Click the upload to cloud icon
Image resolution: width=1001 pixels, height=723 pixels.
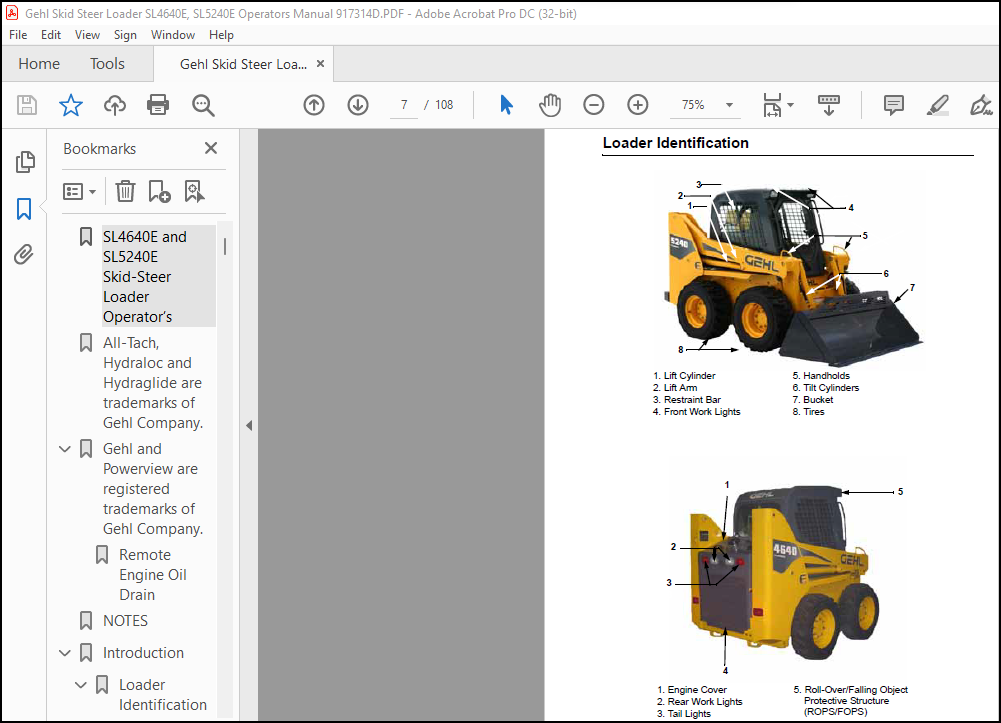click(x=115, y=105)
